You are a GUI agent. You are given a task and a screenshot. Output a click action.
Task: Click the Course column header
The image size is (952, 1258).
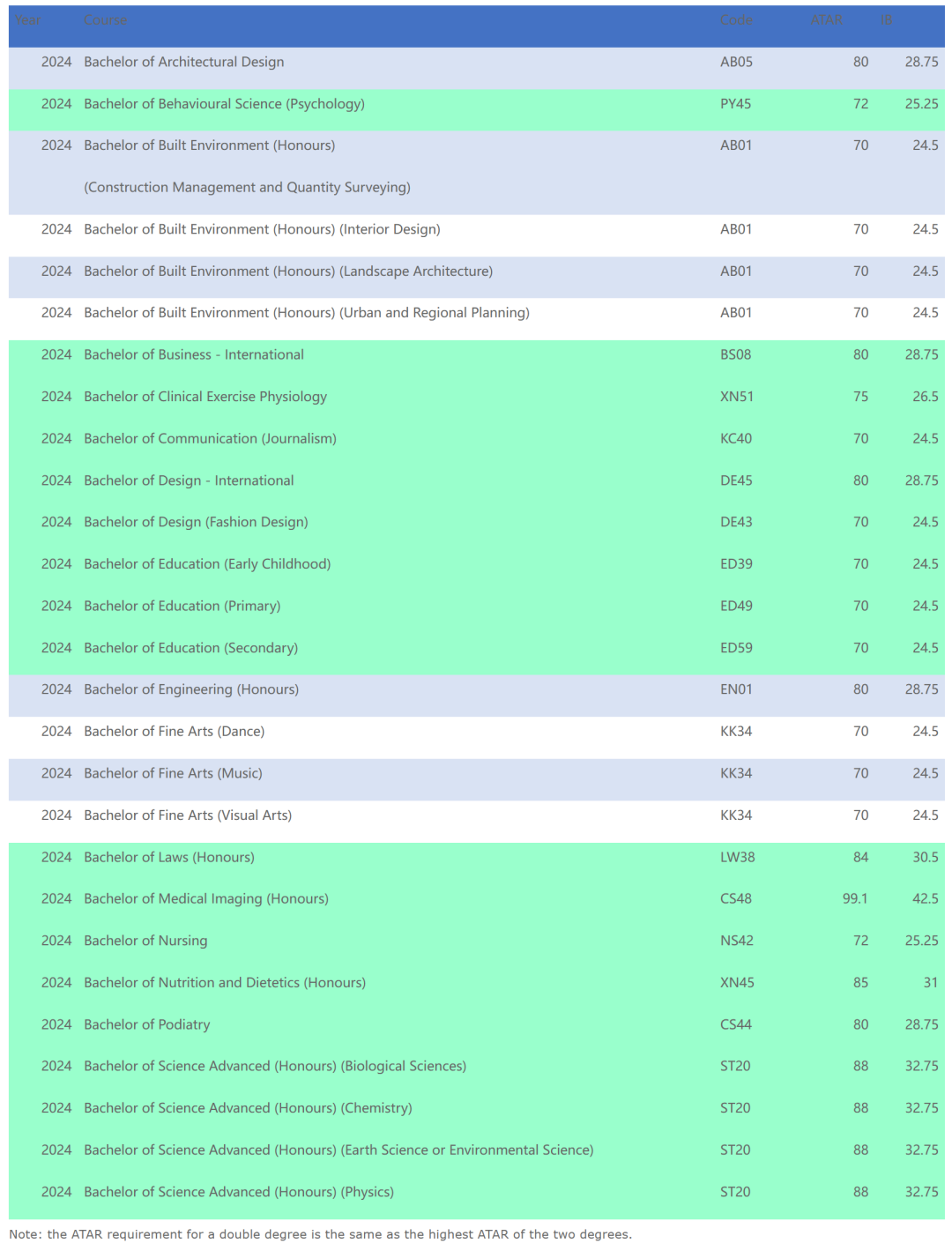106,20
